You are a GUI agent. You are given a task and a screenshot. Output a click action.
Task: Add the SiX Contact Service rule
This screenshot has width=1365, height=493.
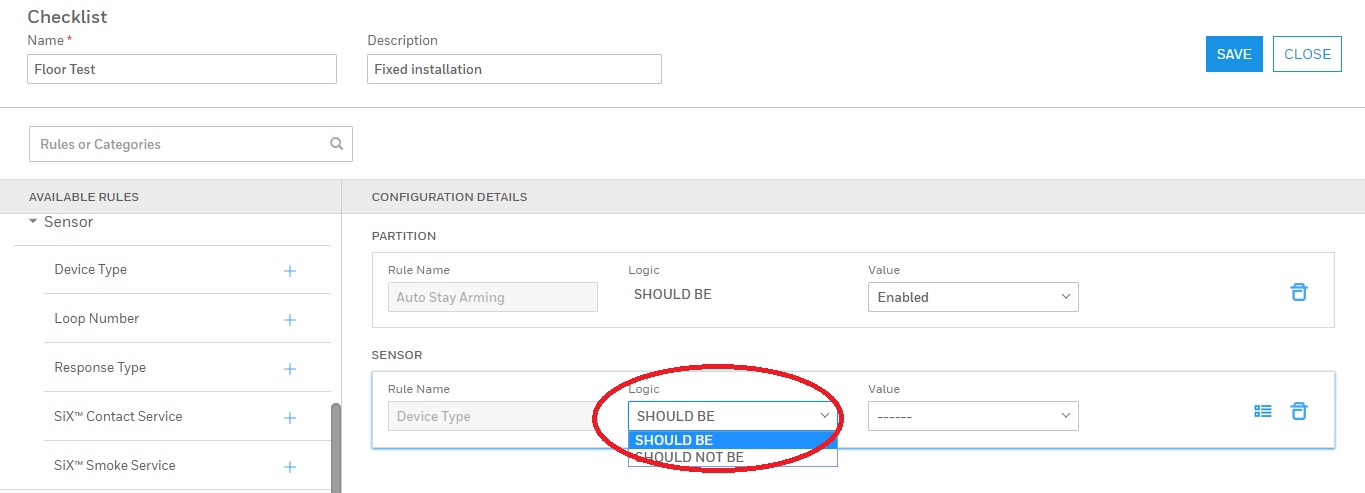click(290, 418)
